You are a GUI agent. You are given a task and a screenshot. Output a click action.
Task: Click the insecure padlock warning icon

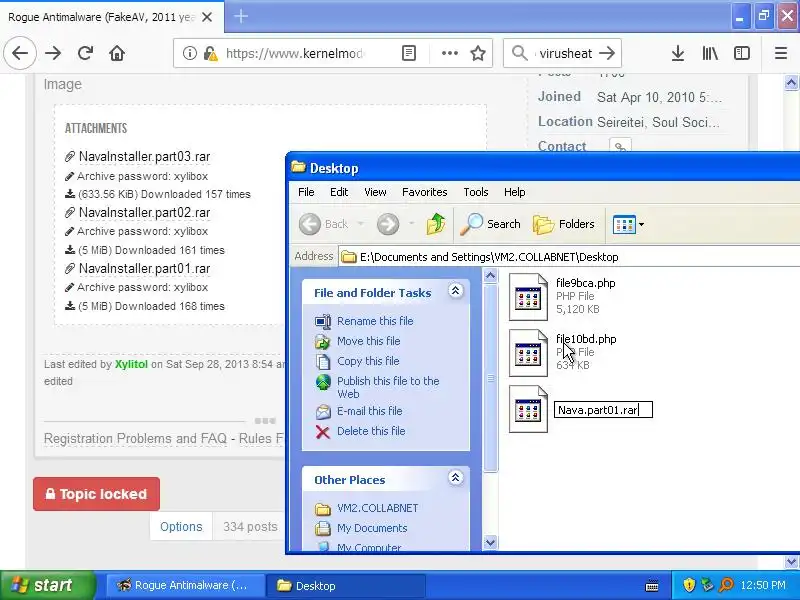(210, 53)
